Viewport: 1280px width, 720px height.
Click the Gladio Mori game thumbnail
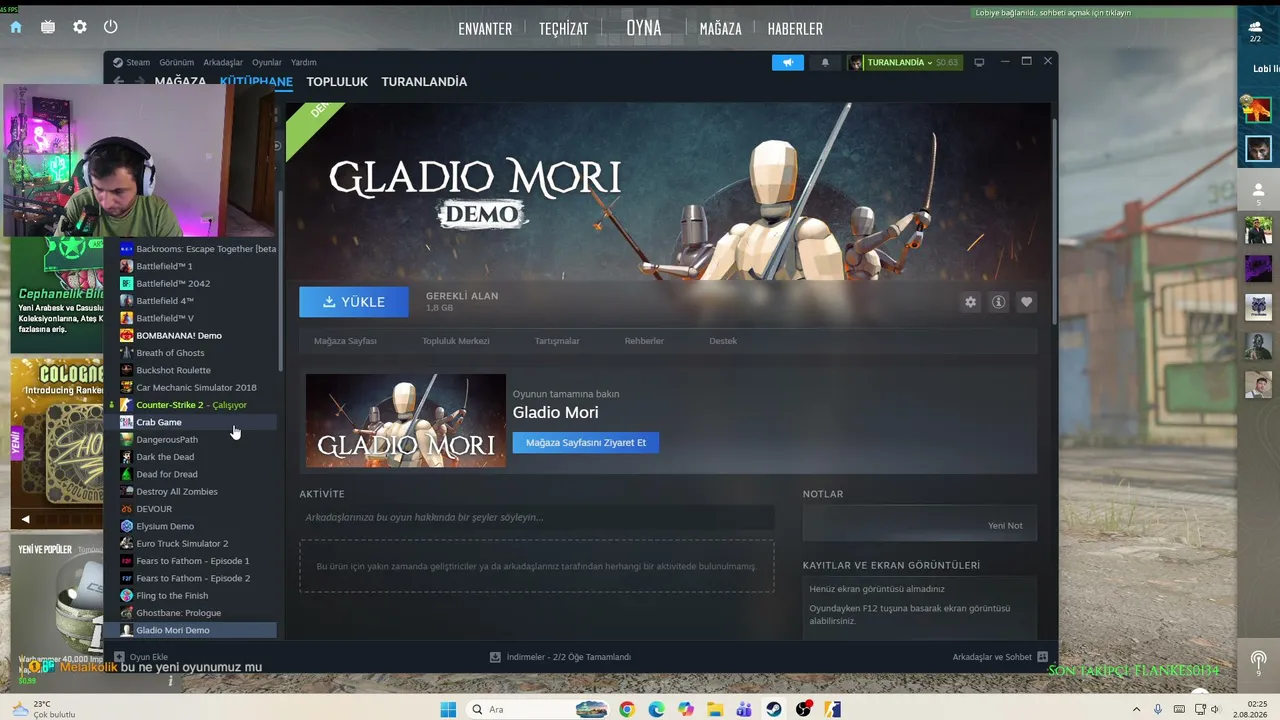[x=406, y=421]
